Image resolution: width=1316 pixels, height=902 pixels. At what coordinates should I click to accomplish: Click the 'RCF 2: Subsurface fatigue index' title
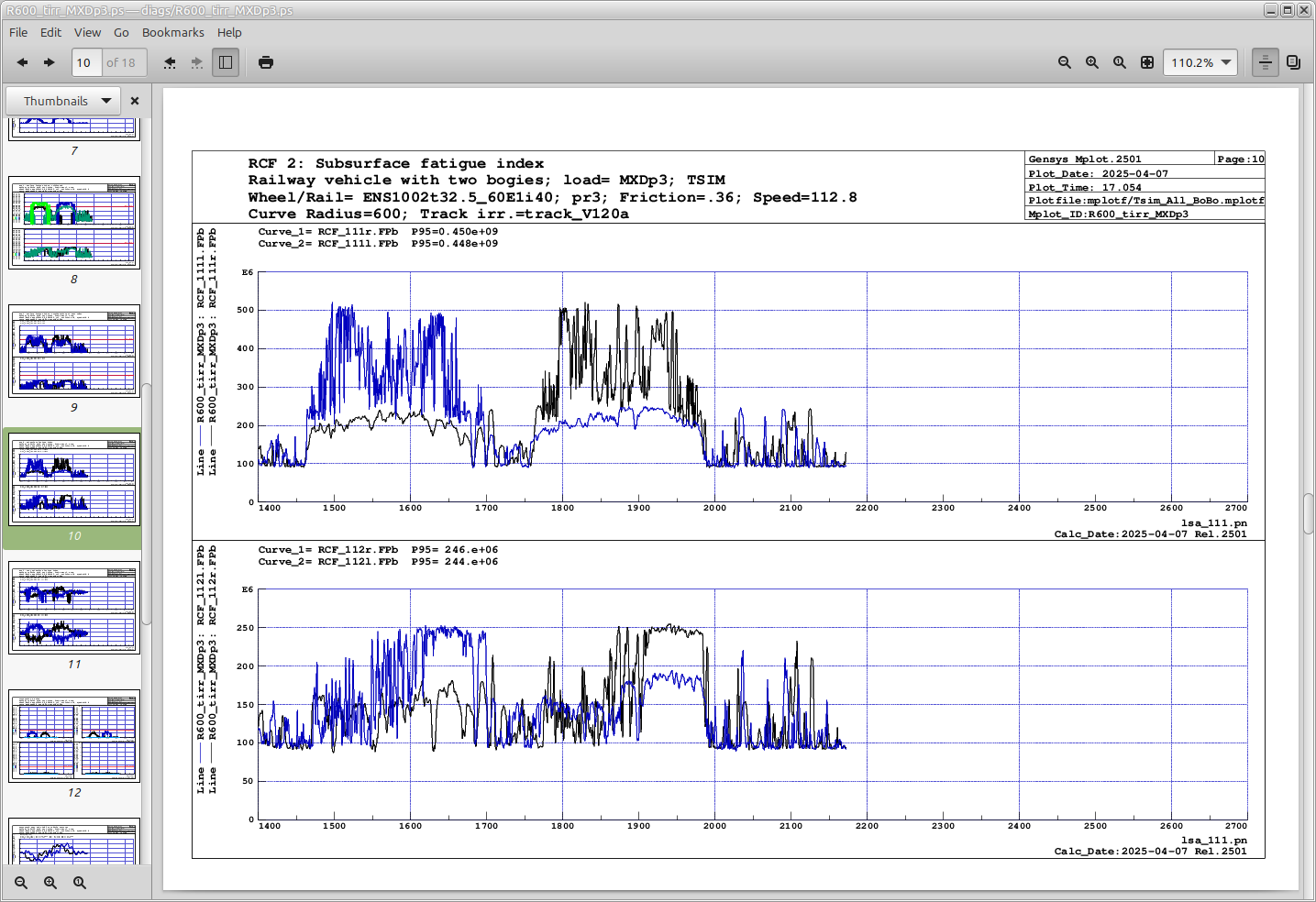click(x=396, y=164)
